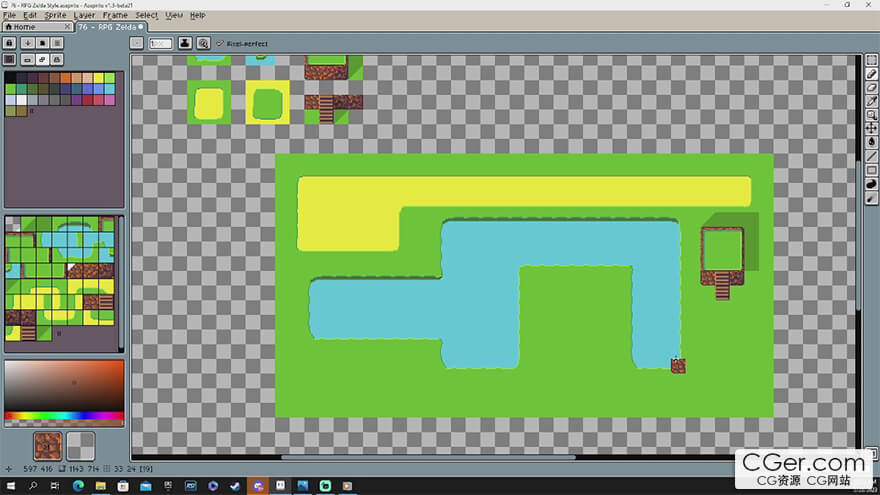Click the foreground tile pattern swatch
The image size is (880, 495).
click(48, 445)
